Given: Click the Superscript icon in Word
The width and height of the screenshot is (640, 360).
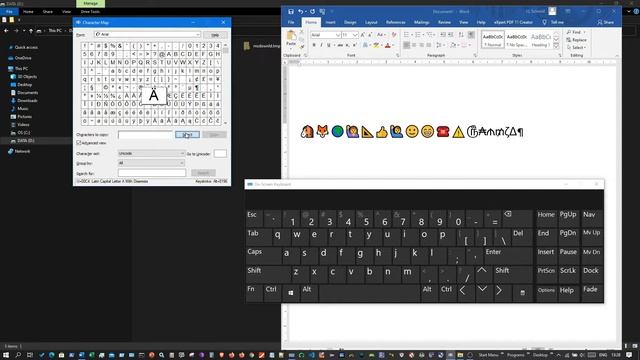Looking at the screenshot, I should coord(355,45).
